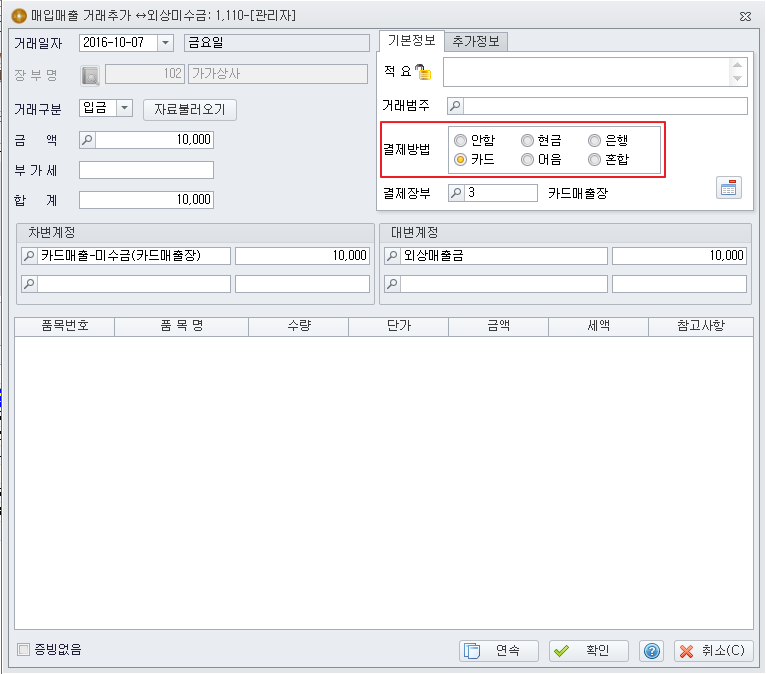766x674 pixels.
Task: Open the 거래일자 date dropdown arrow
Action: click(x=166, y=43)
